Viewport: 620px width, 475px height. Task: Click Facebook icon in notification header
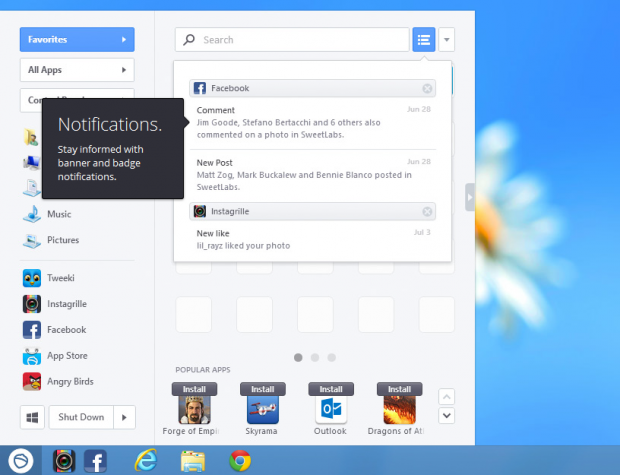pos(200,88)
